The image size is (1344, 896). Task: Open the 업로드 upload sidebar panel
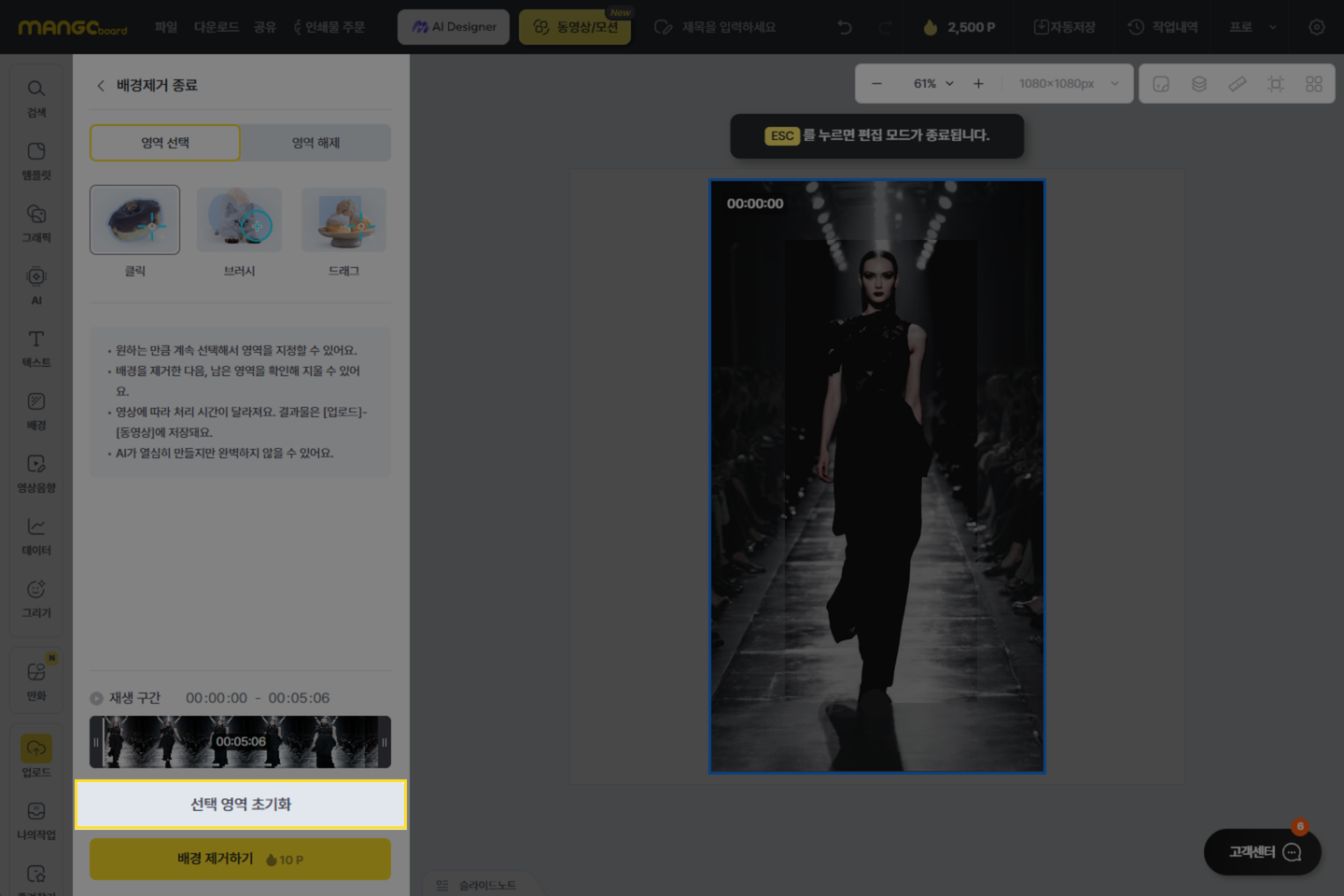coord(36,756)
